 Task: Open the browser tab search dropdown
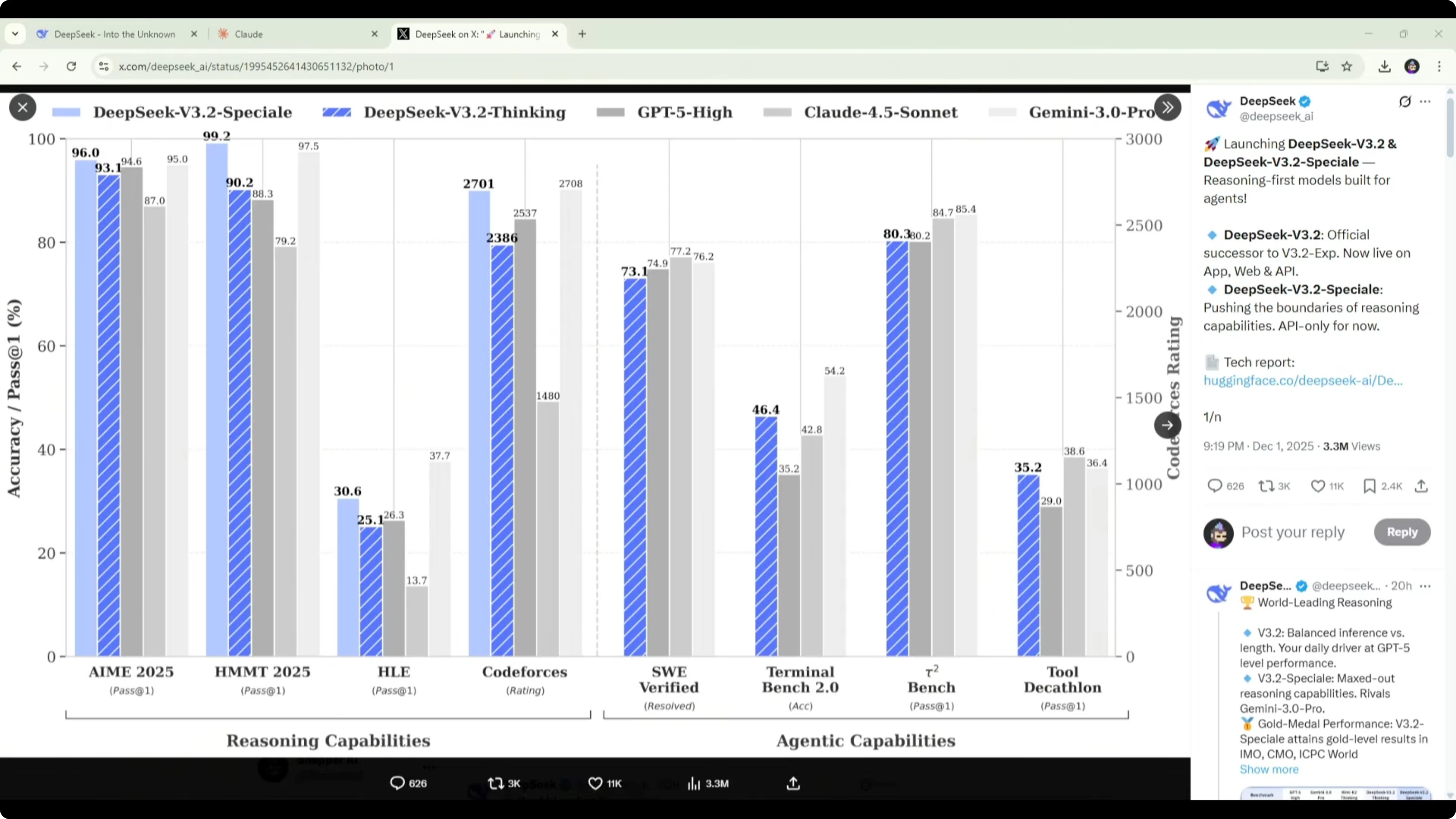click(x=15, y=34)
